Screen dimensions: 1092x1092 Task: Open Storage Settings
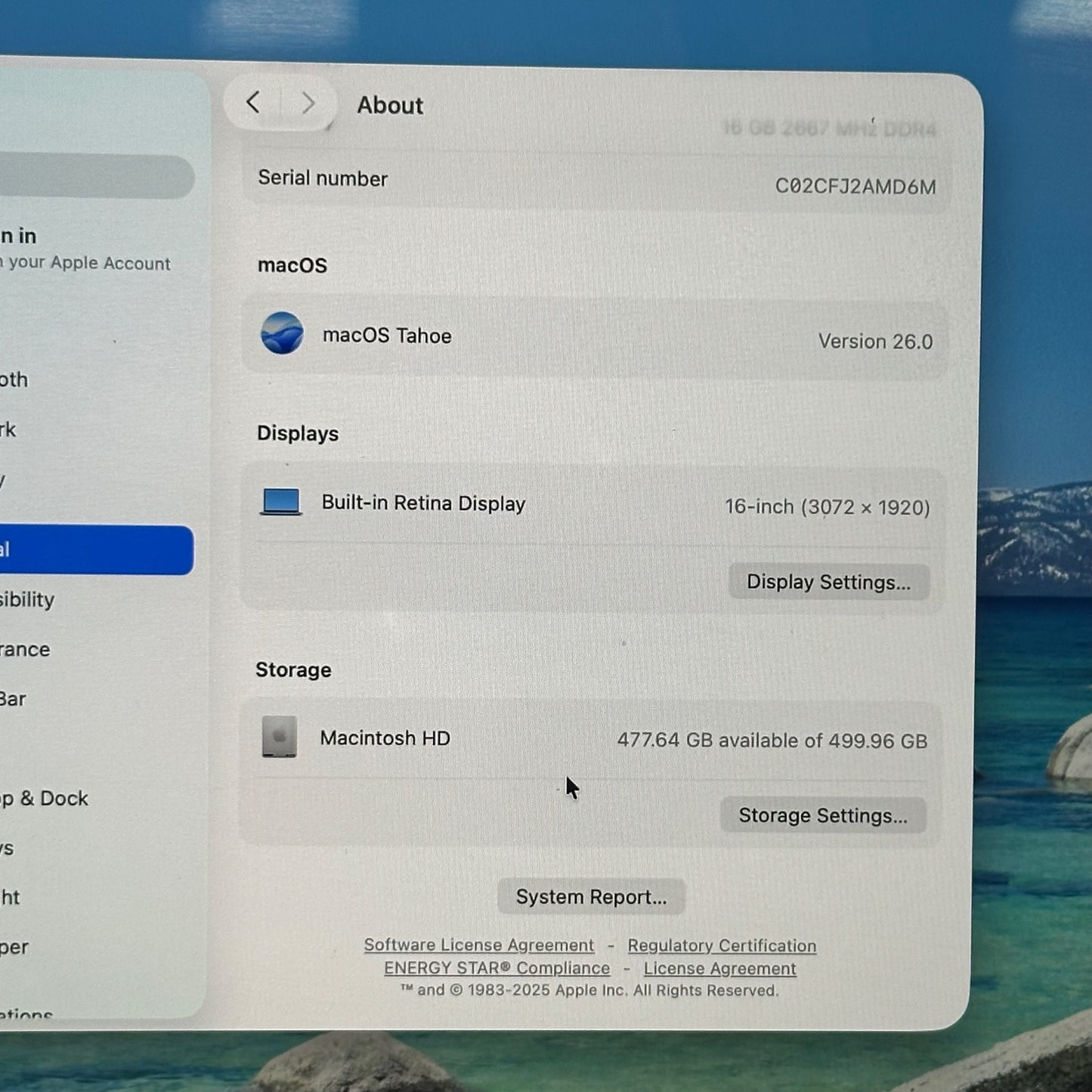coord(823,815)
